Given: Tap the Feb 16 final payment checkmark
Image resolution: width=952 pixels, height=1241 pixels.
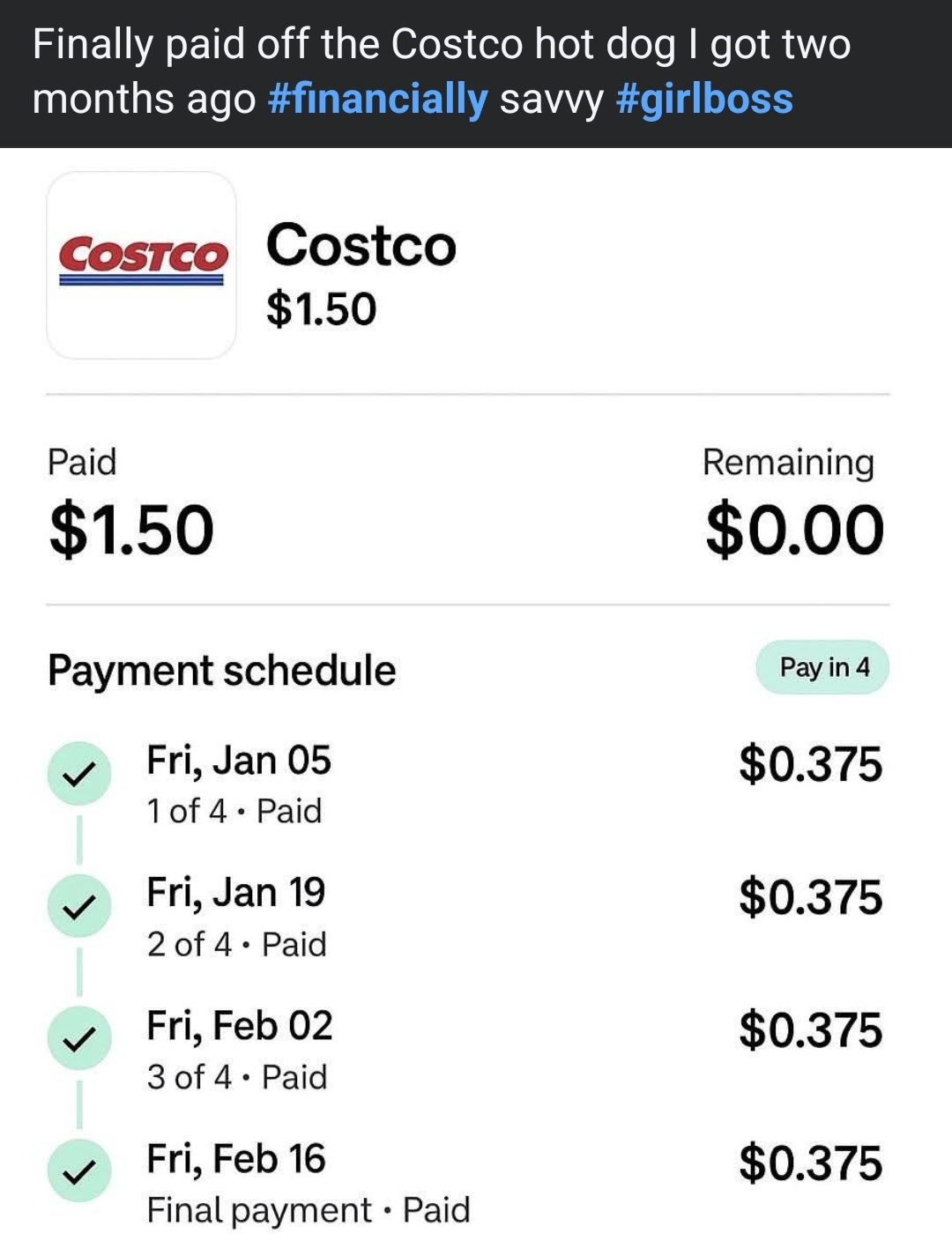Looking at the screenshot, I should (79, 1170).
